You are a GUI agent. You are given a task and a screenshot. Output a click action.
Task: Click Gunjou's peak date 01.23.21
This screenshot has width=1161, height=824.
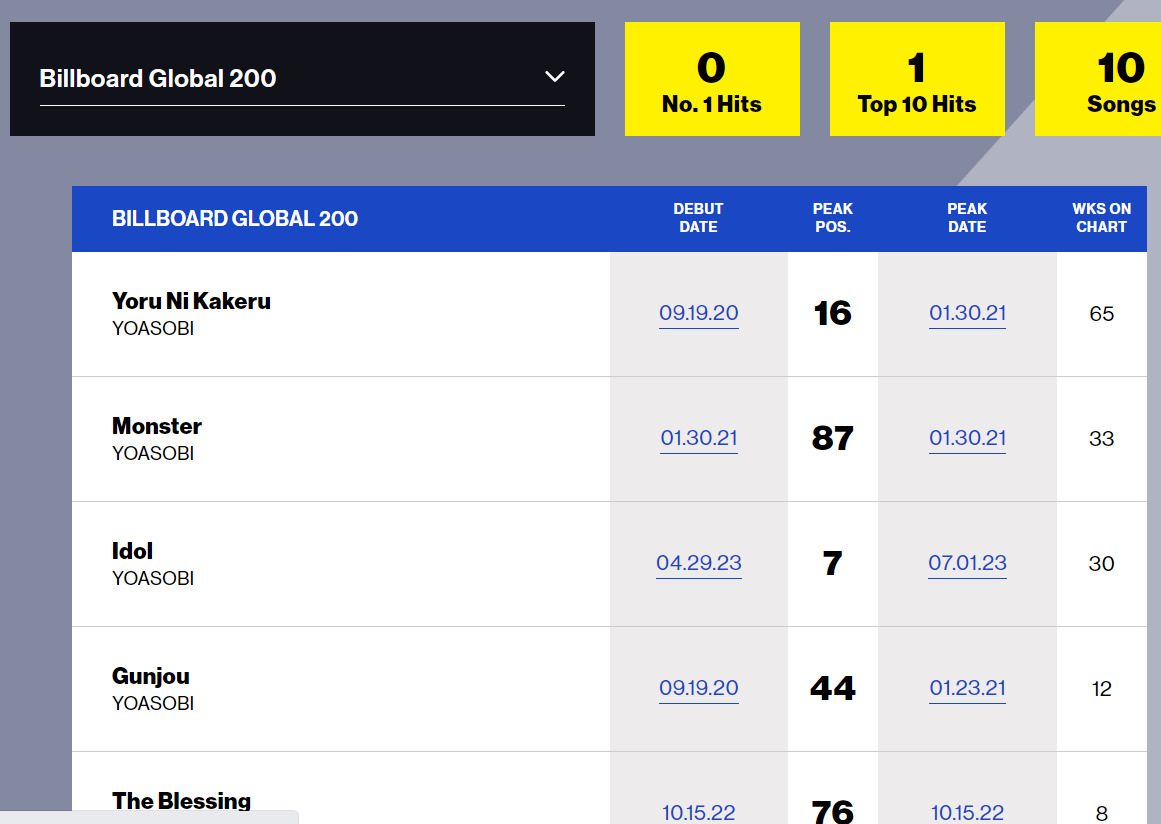click(967, 688)
